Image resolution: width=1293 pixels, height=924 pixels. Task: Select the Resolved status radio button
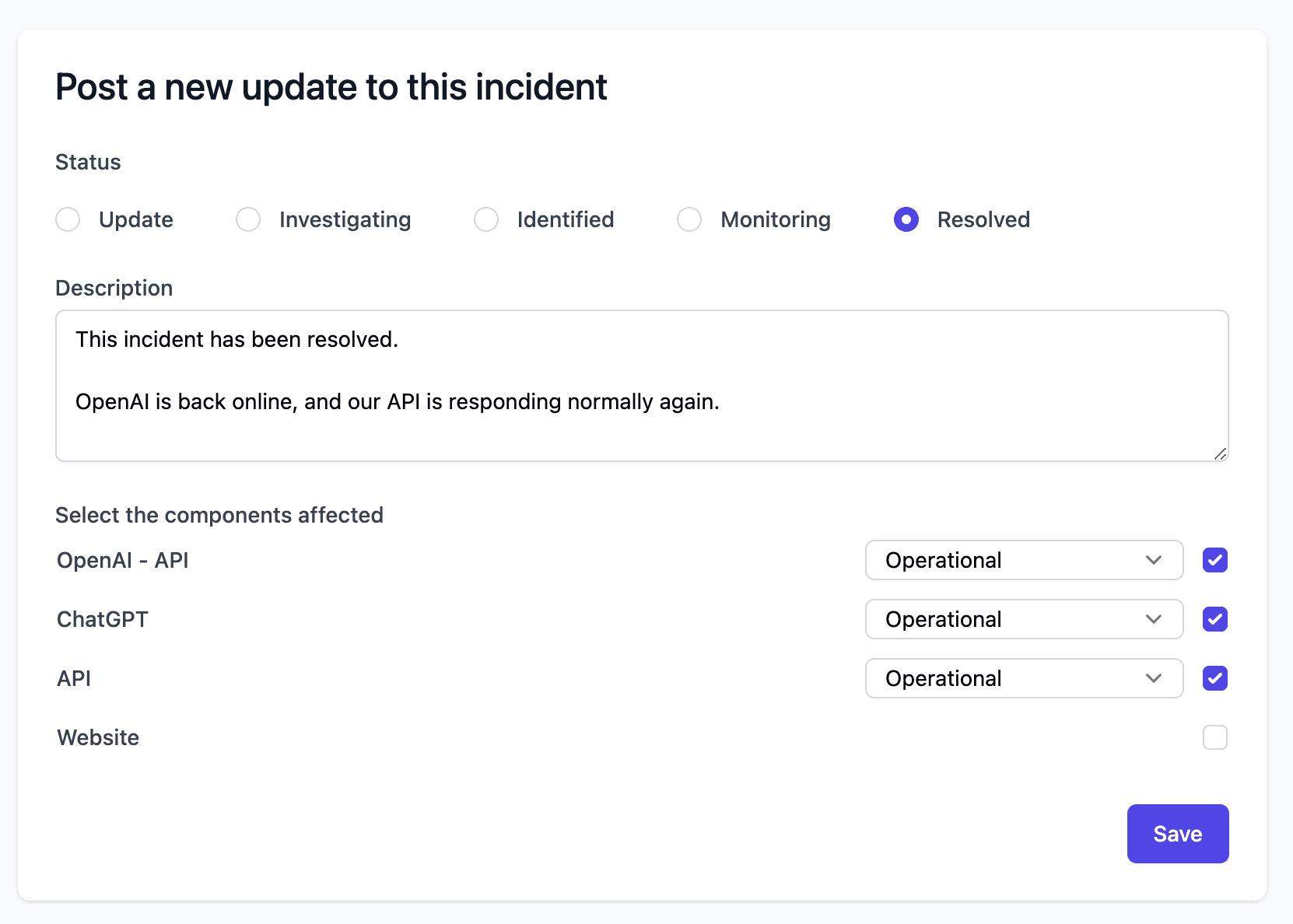pos(905,219)
